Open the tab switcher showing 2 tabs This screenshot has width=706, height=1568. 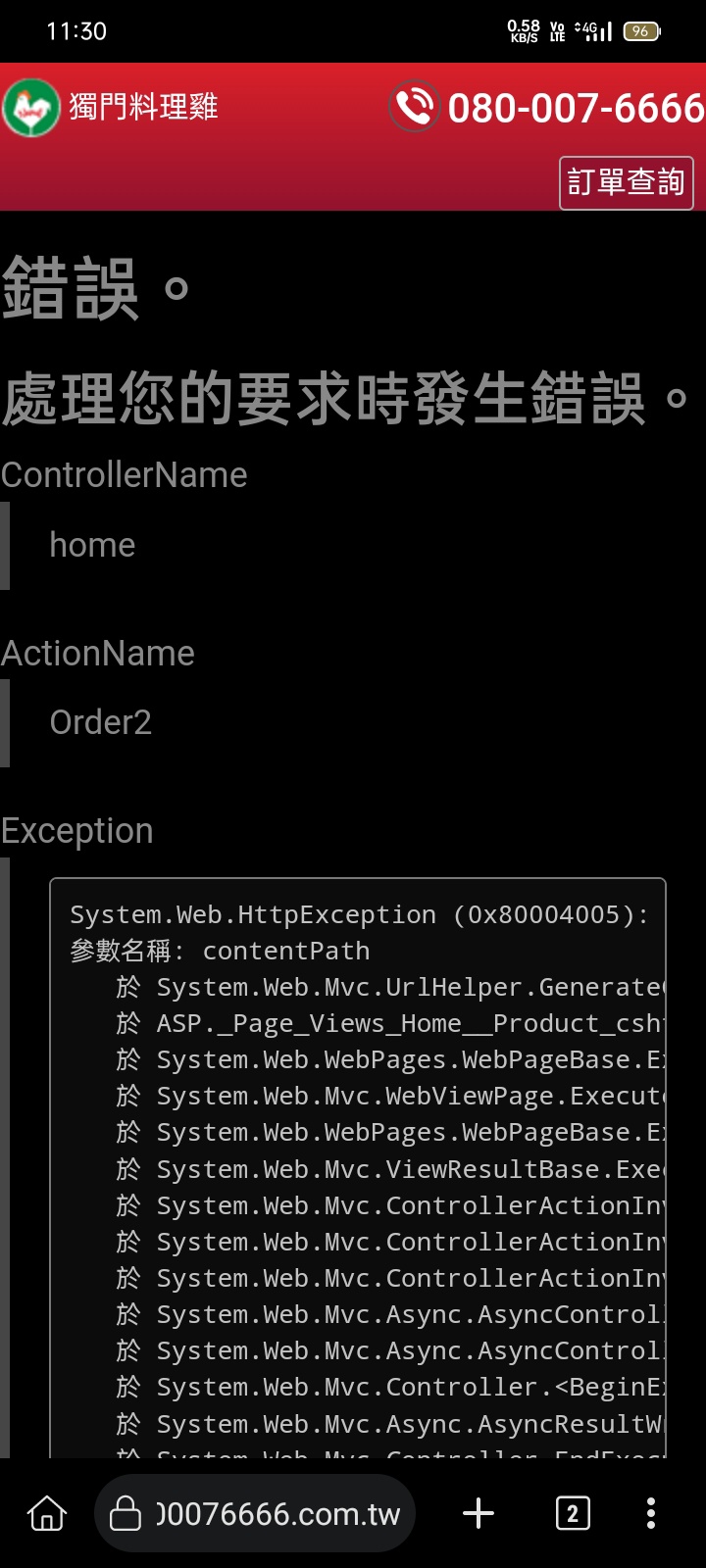click(x=573, y=1513)
